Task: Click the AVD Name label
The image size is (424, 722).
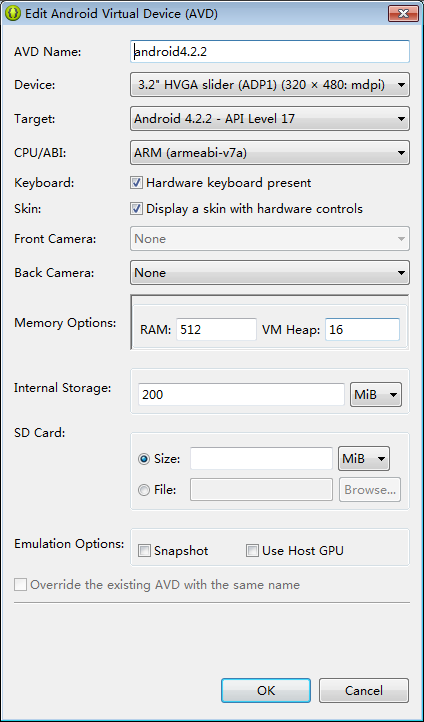Action: click(x=47, y=52)
